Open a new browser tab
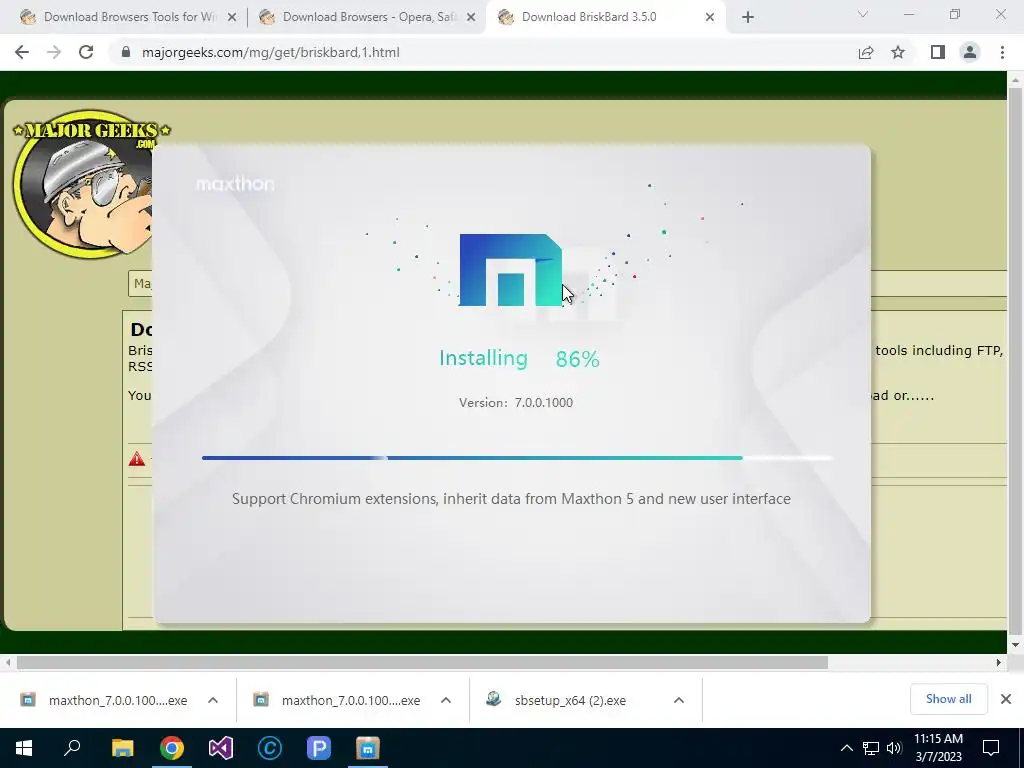The width and height of the screenshot is (1024, 768). [x=748, y=17]
